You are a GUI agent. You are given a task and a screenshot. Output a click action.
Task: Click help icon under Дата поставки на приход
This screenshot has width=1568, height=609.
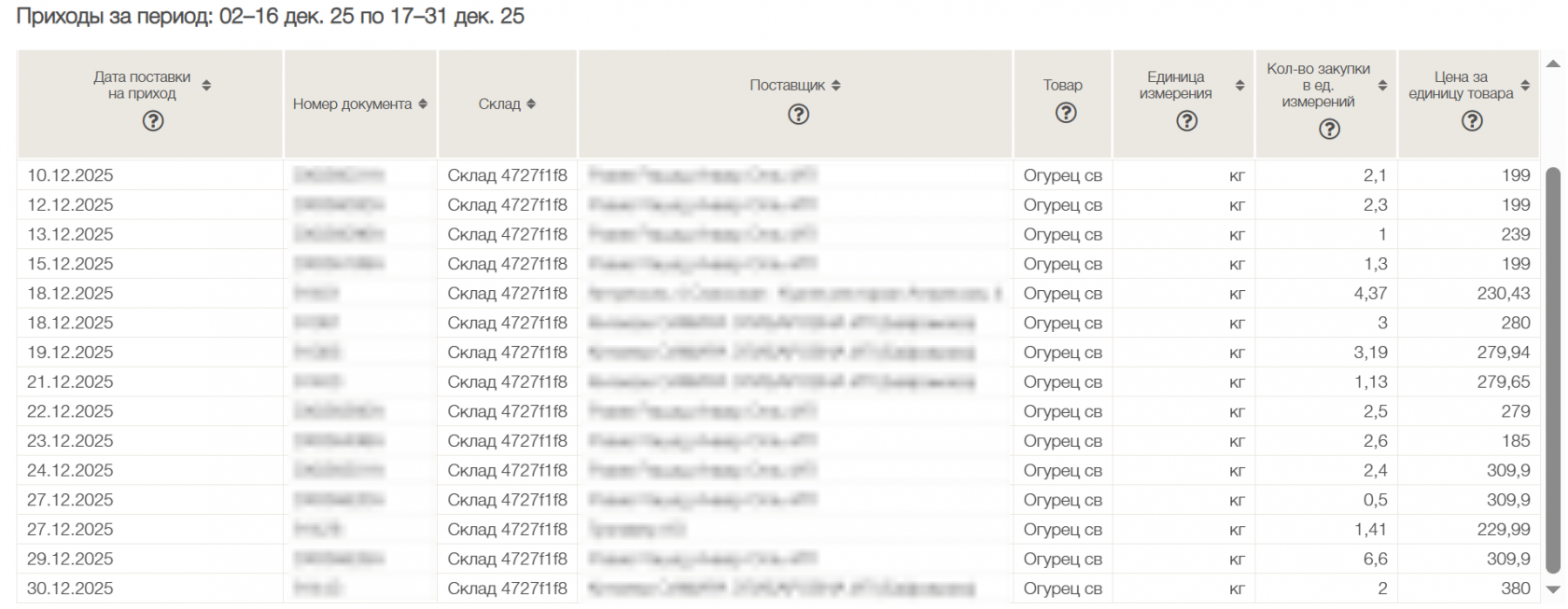pyautogui.click(x=153, y=121)
